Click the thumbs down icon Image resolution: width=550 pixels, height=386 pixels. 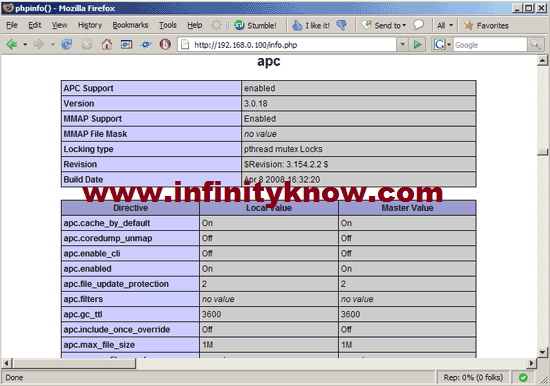click(x=341, y=25)
